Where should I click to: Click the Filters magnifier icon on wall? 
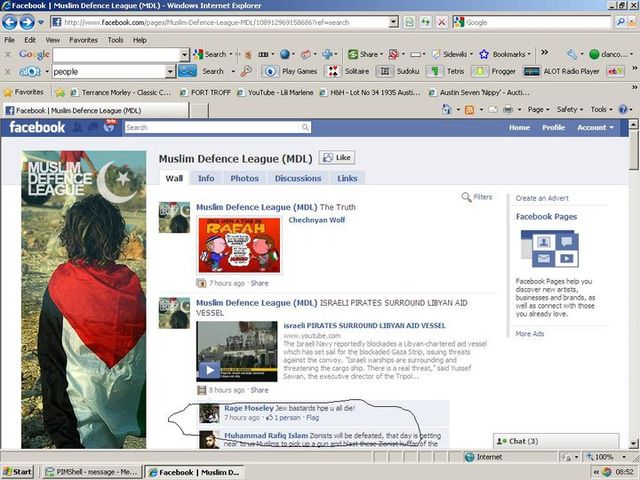coord(466,198)
